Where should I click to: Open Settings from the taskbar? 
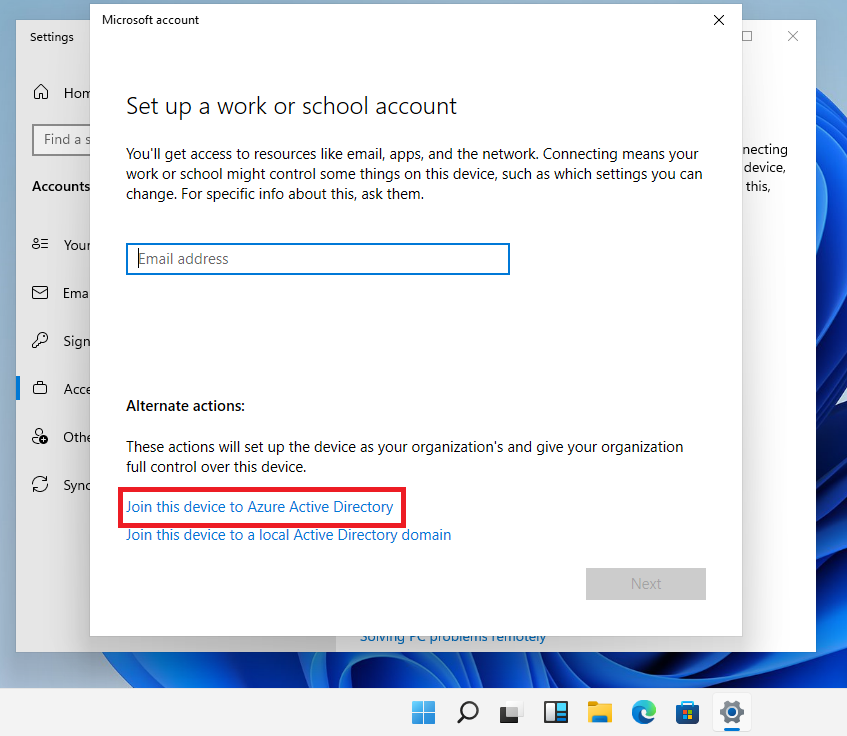point(731,713)
